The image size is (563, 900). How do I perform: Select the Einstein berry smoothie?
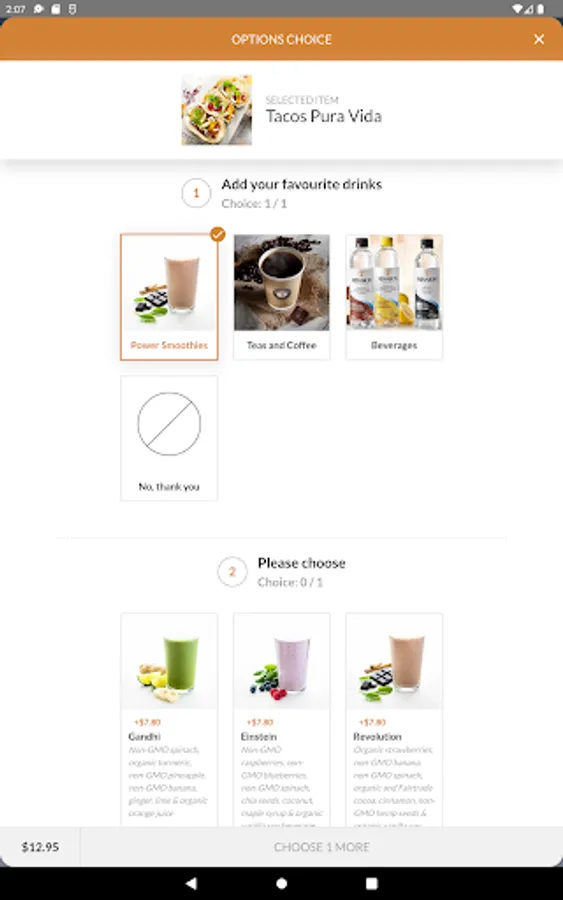point(282,720)
